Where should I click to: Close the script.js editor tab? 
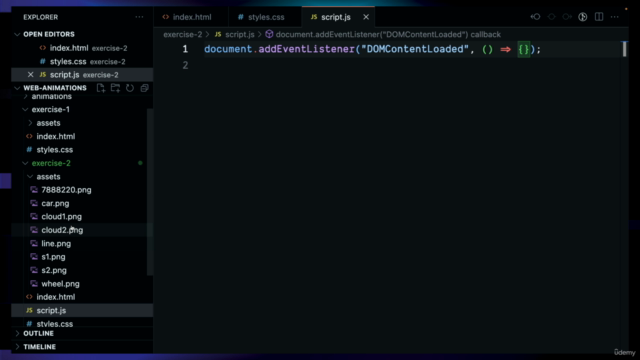[366, 17]
